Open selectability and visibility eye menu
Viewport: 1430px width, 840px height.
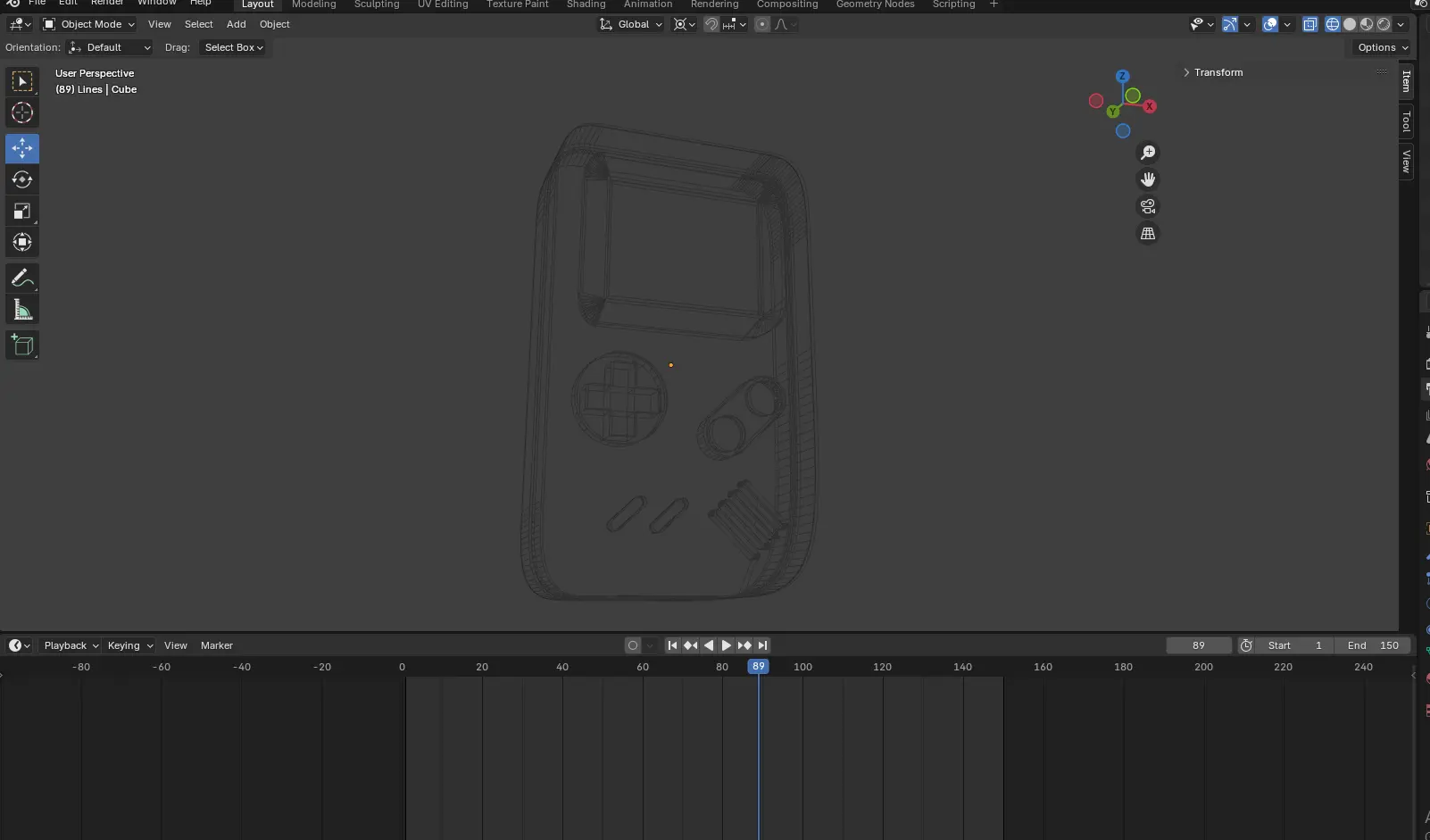[x=1201, y=24]
